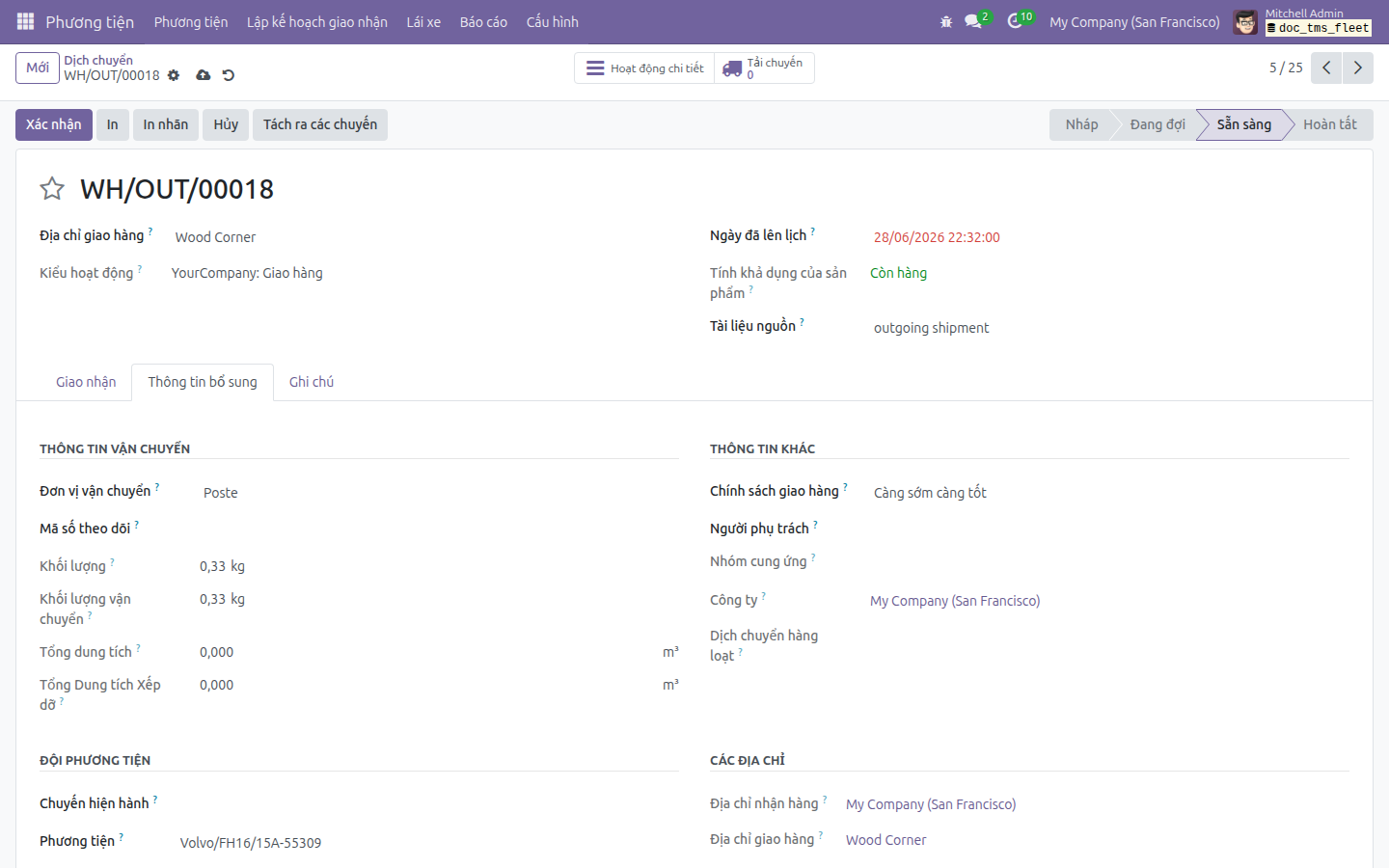Open the Tải chuyến truck stat button
The height and width of the screenshot is (868, 1389).
click(x=764, y=68)
